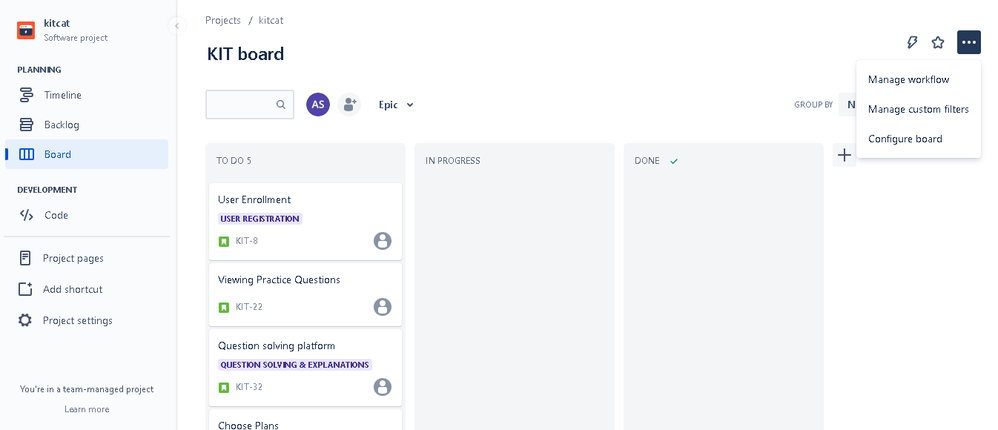Choose Configure board from the menu

coord(918,139)
